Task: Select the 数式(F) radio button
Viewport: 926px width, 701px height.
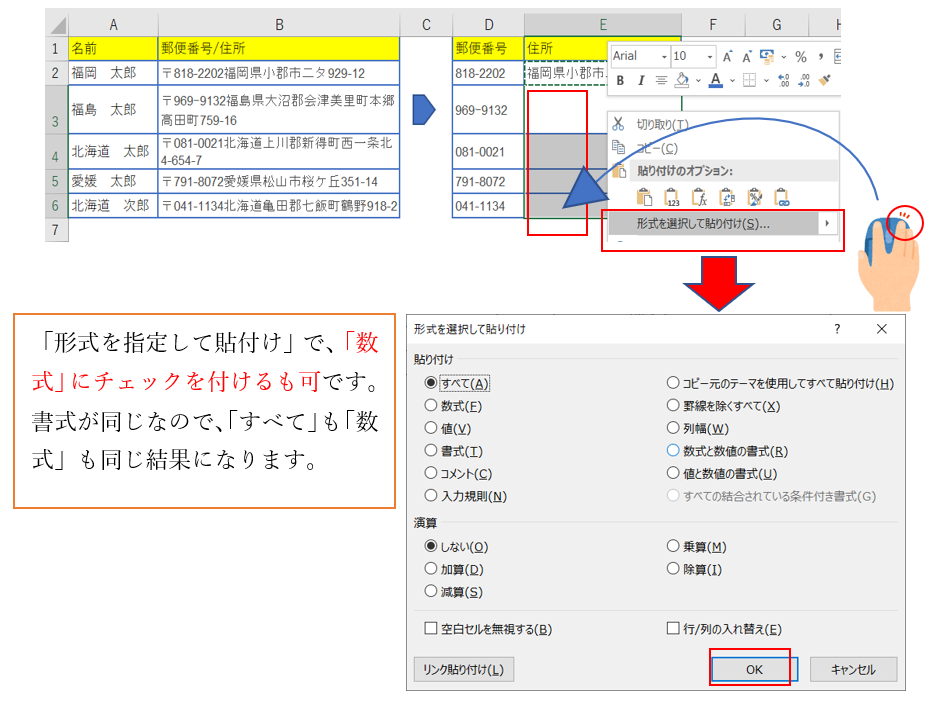Action: coord(431,406)
